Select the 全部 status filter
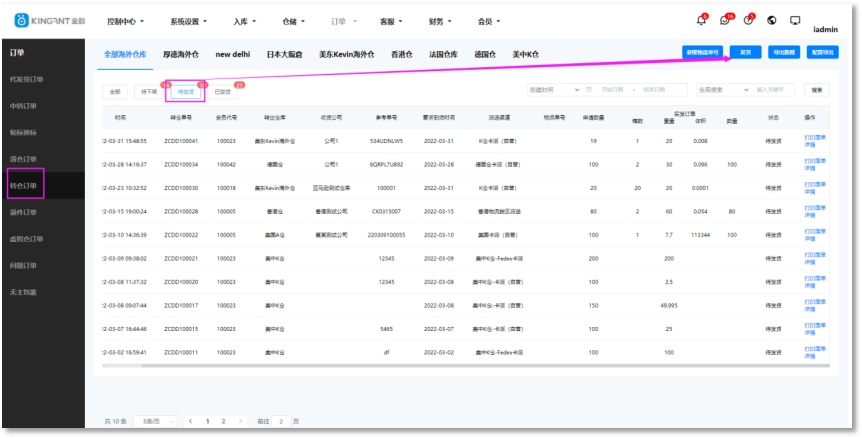862x438 pixels. tap(115, 91)
